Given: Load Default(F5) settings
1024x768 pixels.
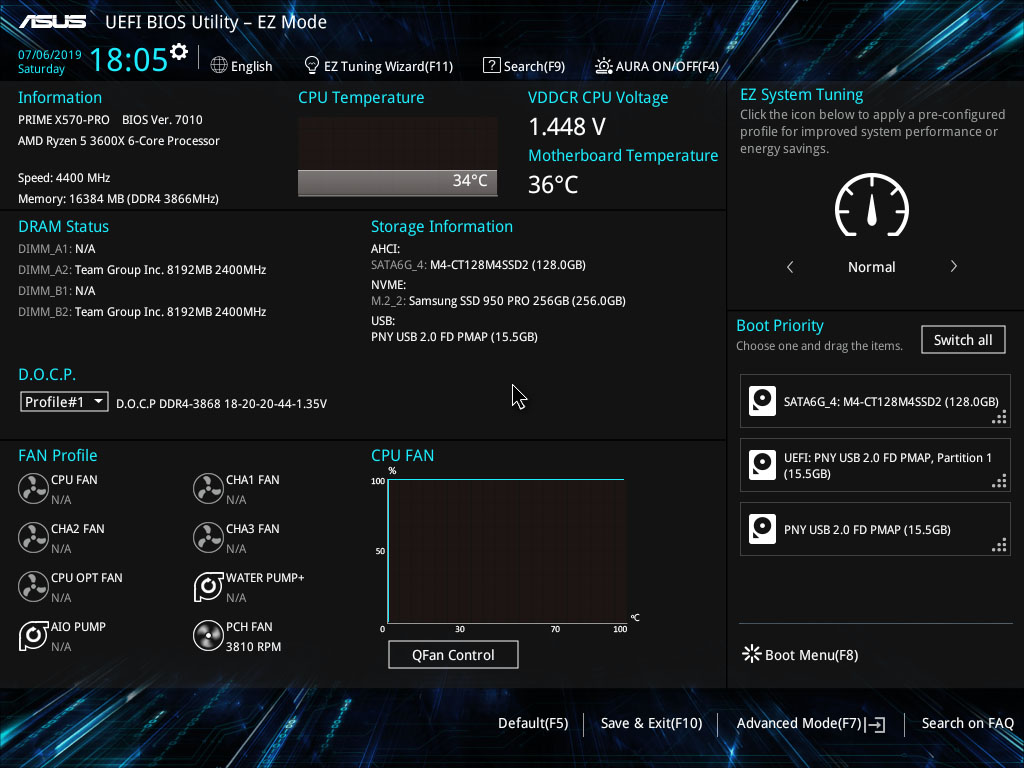Looking at the screenshot, I should pos(533,723).
